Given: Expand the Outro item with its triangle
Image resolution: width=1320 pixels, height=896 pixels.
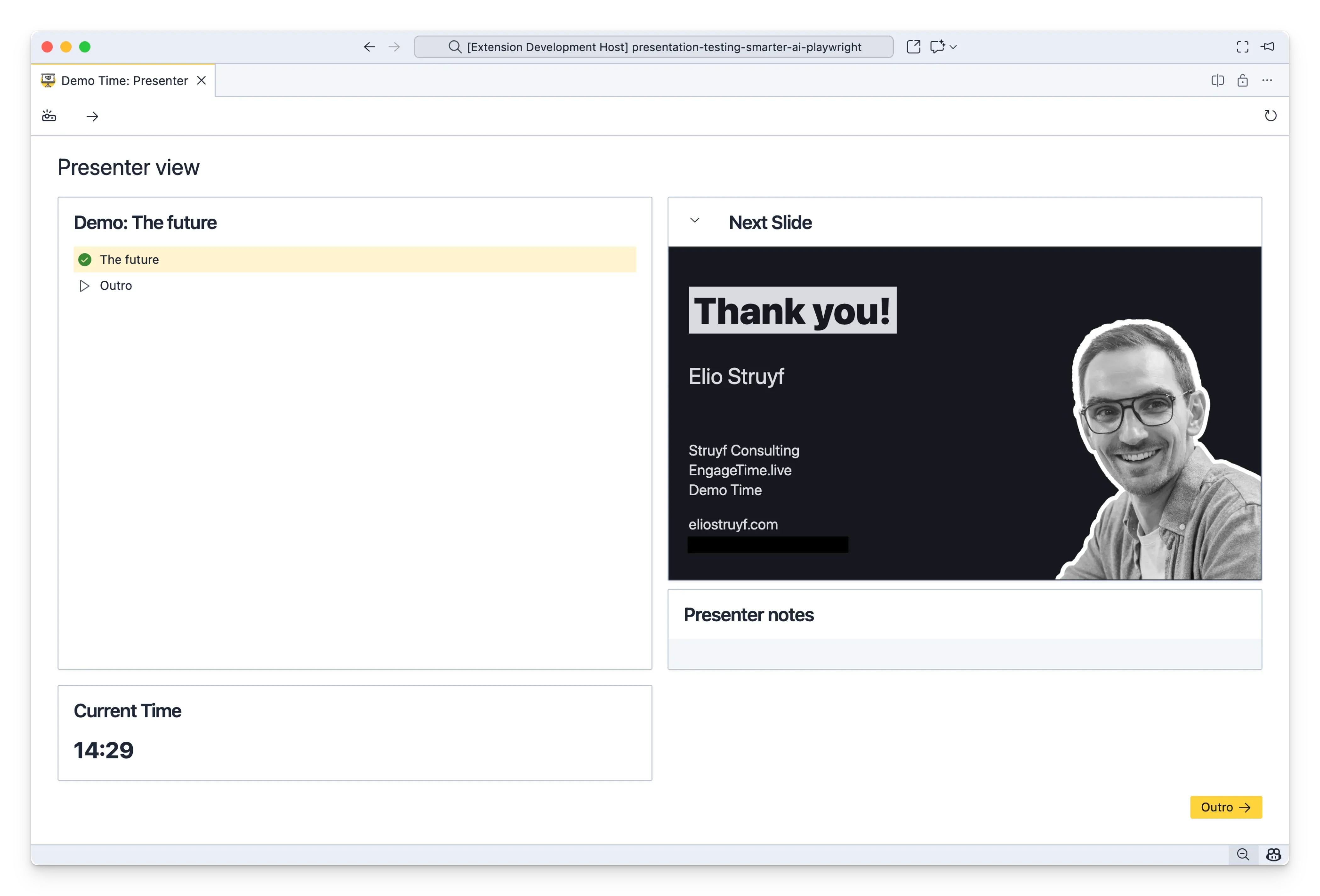Looking at the screenshot, I should [84, 286].
